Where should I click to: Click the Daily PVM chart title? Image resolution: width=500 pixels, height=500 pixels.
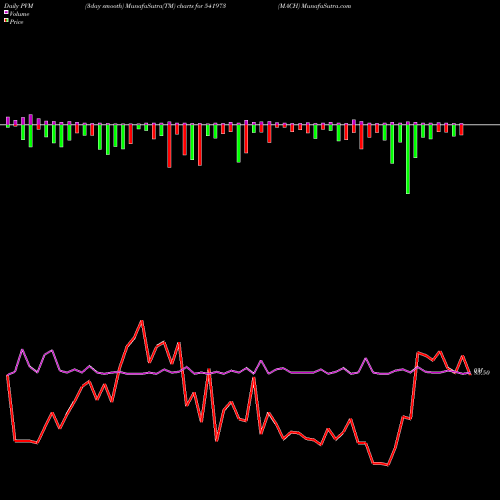(19, 6)
